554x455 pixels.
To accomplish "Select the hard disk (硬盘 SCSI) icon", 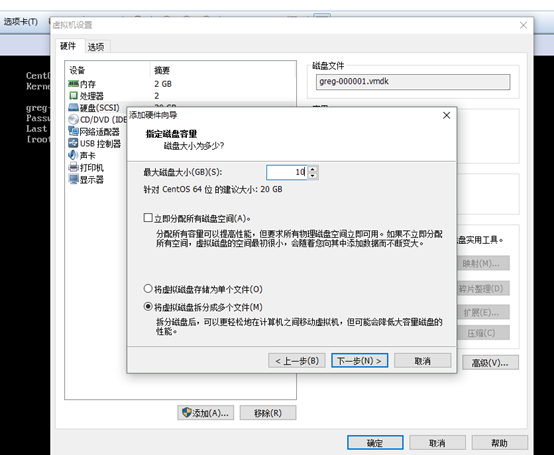I will point(73,107).
